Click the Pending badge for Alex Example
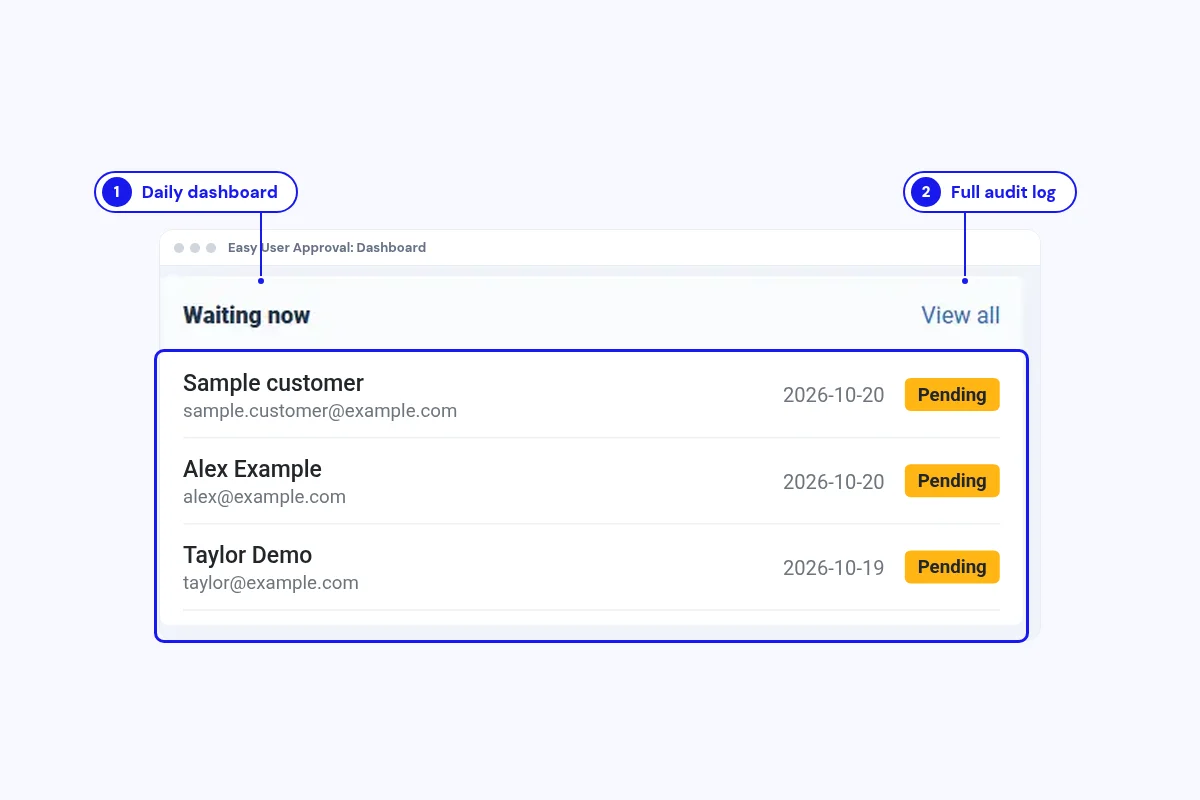The image size is (1200, 800). [x=952, y=481]
